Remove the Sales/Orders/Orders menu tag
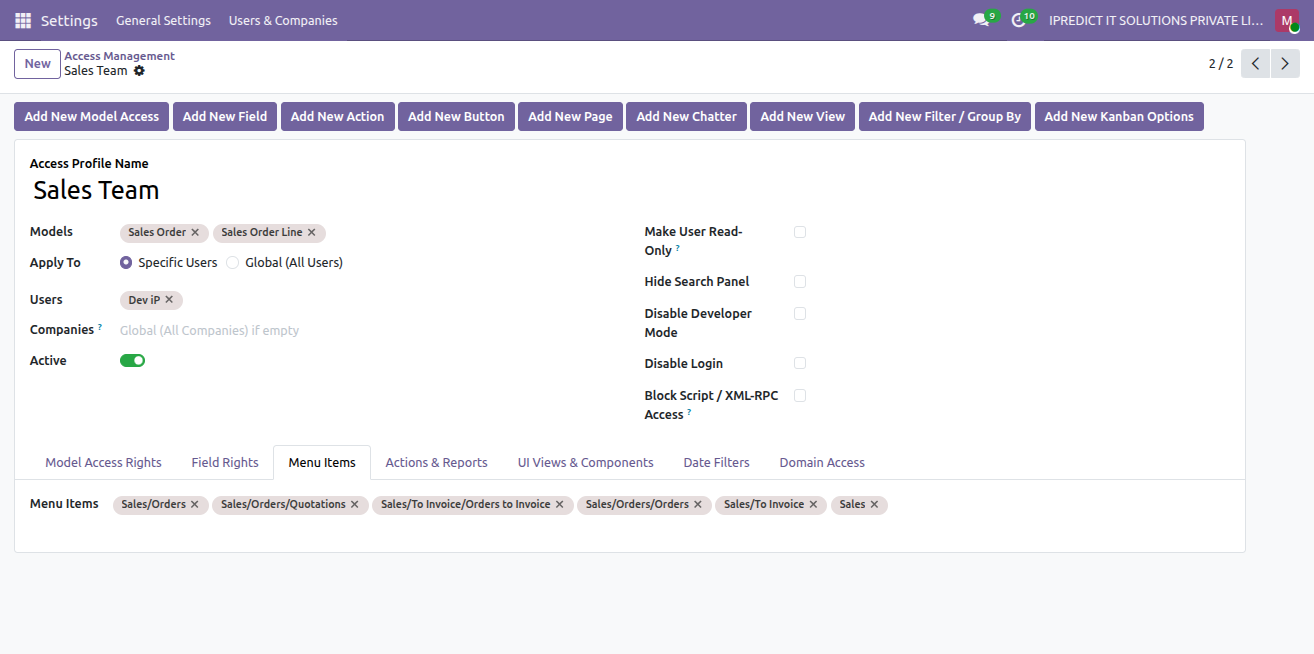 (697, 505)
